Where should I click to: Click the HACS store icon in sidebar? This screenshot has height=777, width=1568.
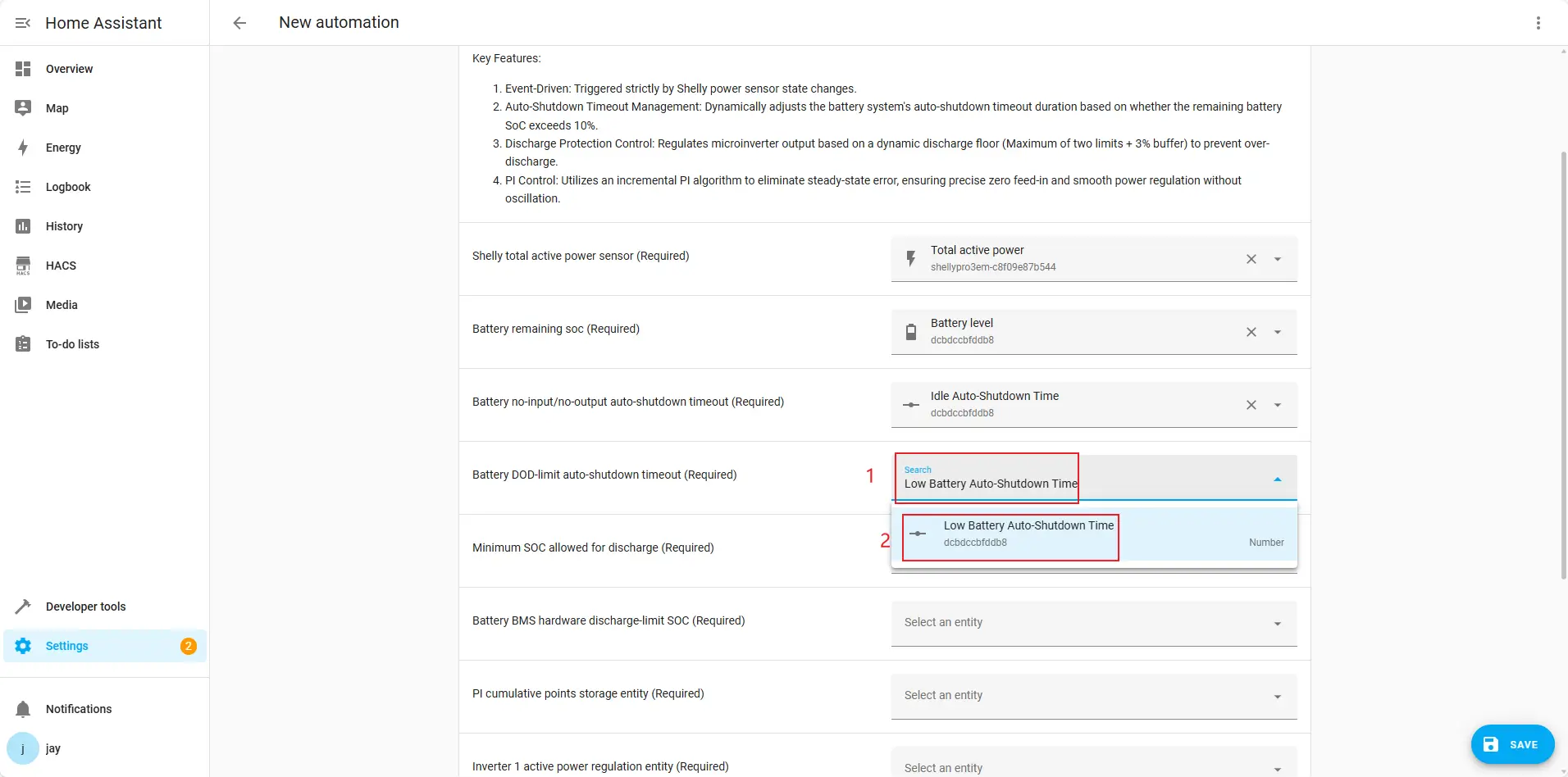[23, 266]
